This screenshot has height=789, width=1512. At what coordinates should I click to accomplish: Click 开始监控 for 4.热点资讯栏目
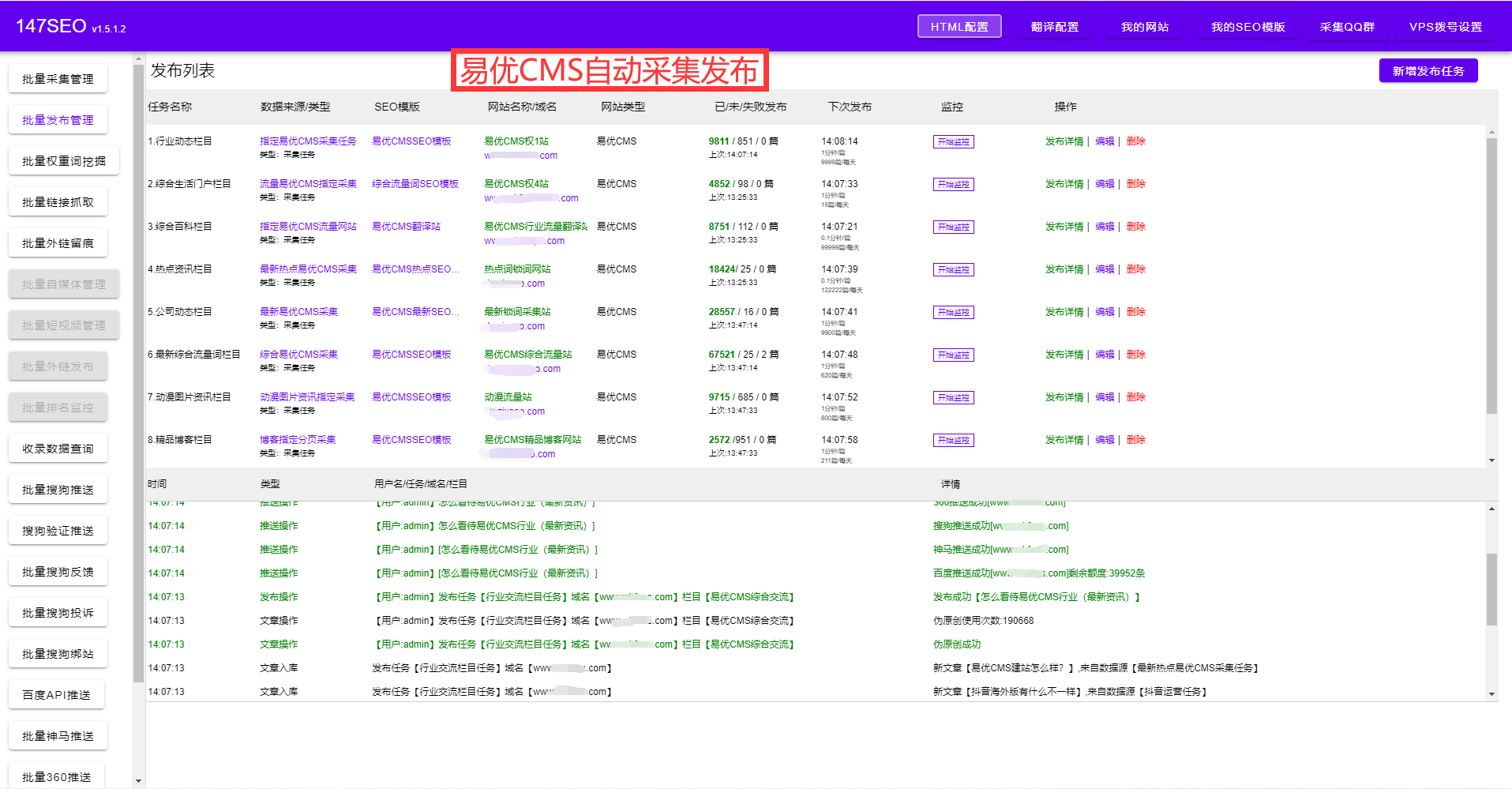953,270
